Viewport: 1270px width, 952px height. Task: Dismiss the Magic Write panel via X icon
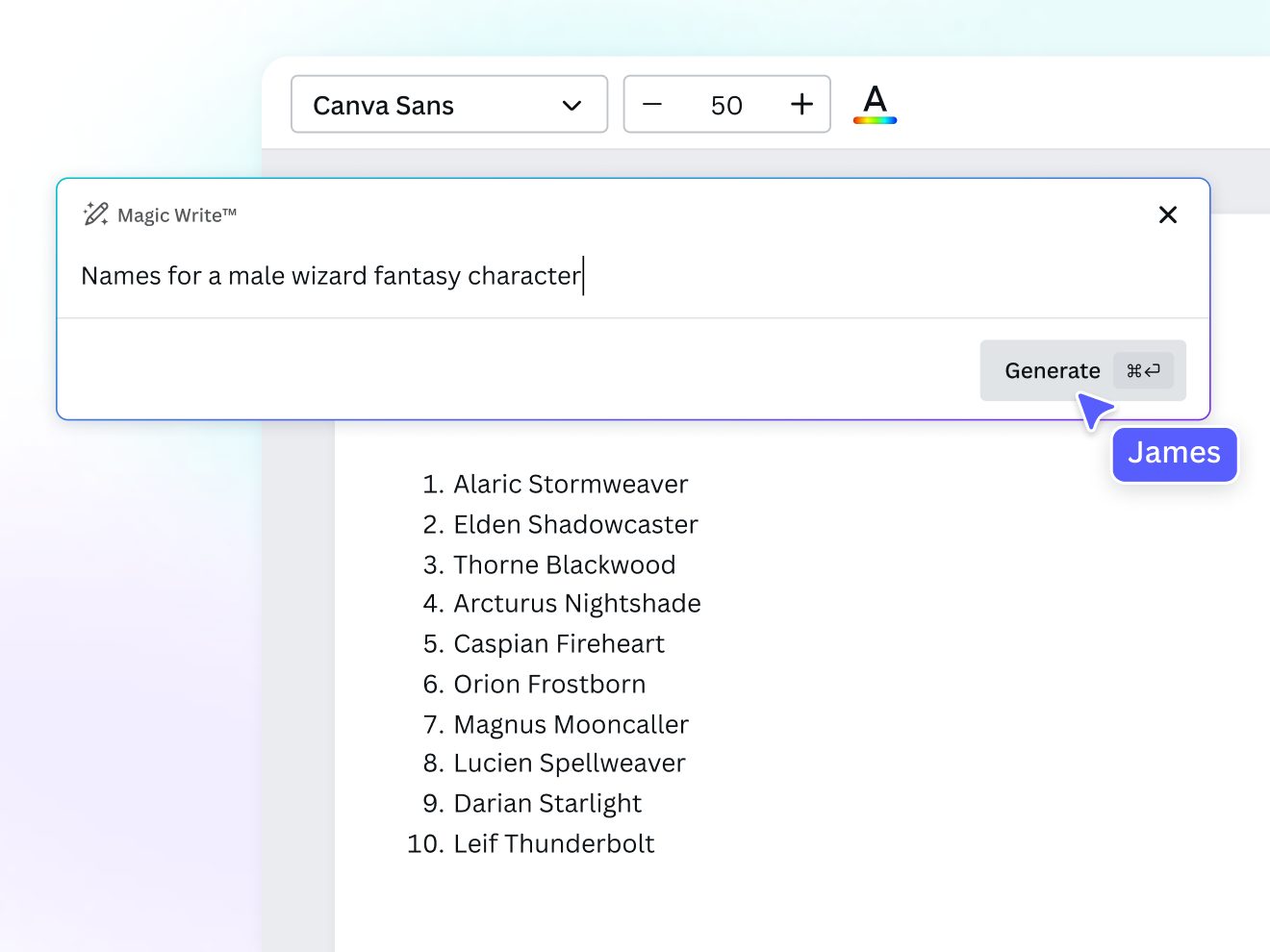1167,214
